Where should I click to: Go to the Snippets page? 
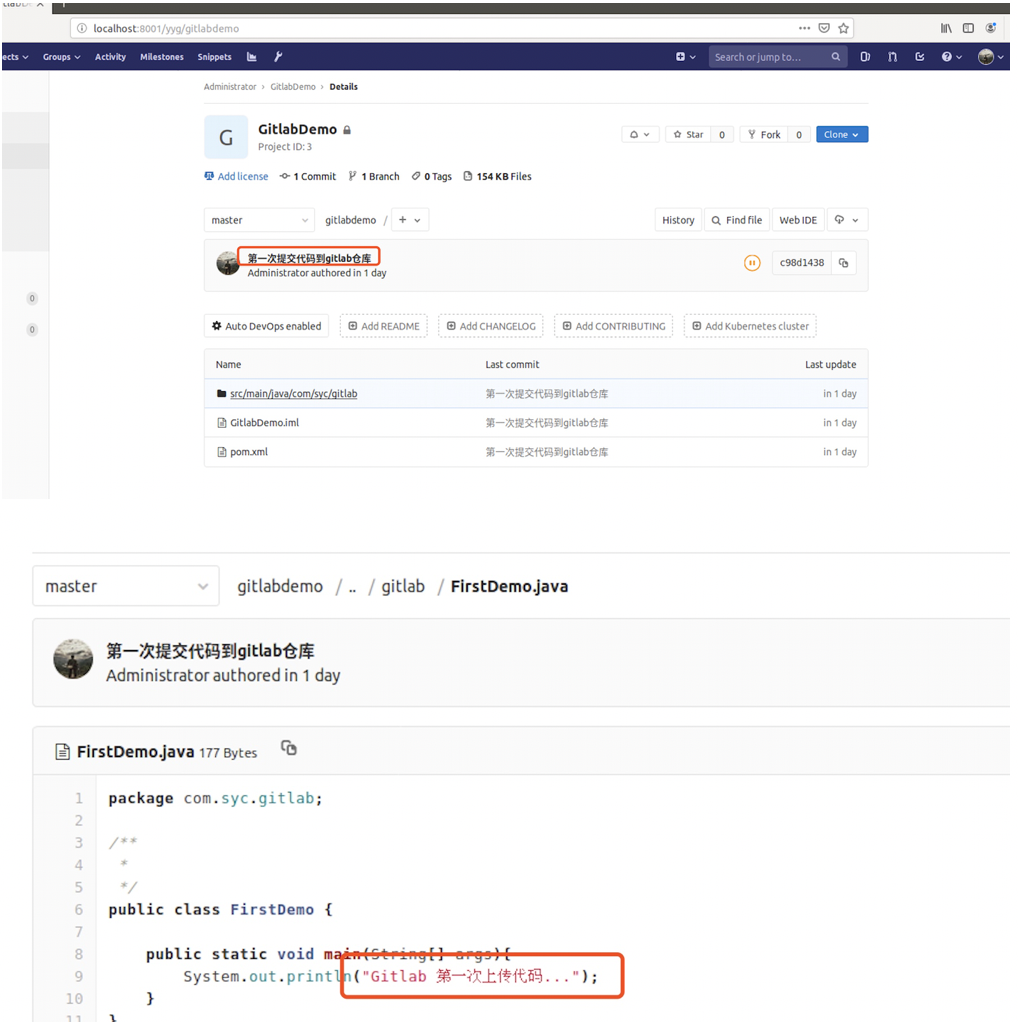click(x=214, y=57)
